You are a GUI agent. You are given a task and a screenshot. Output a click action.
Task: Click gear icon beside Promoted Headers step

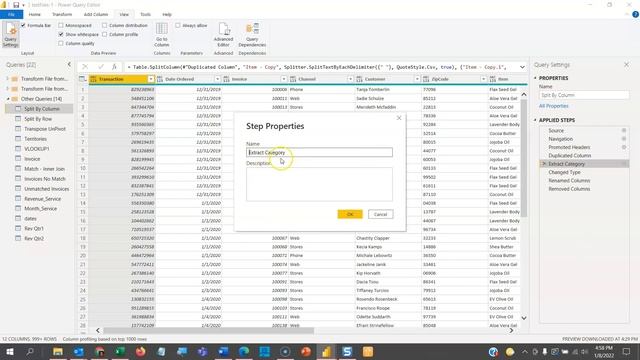click(624, 147)
